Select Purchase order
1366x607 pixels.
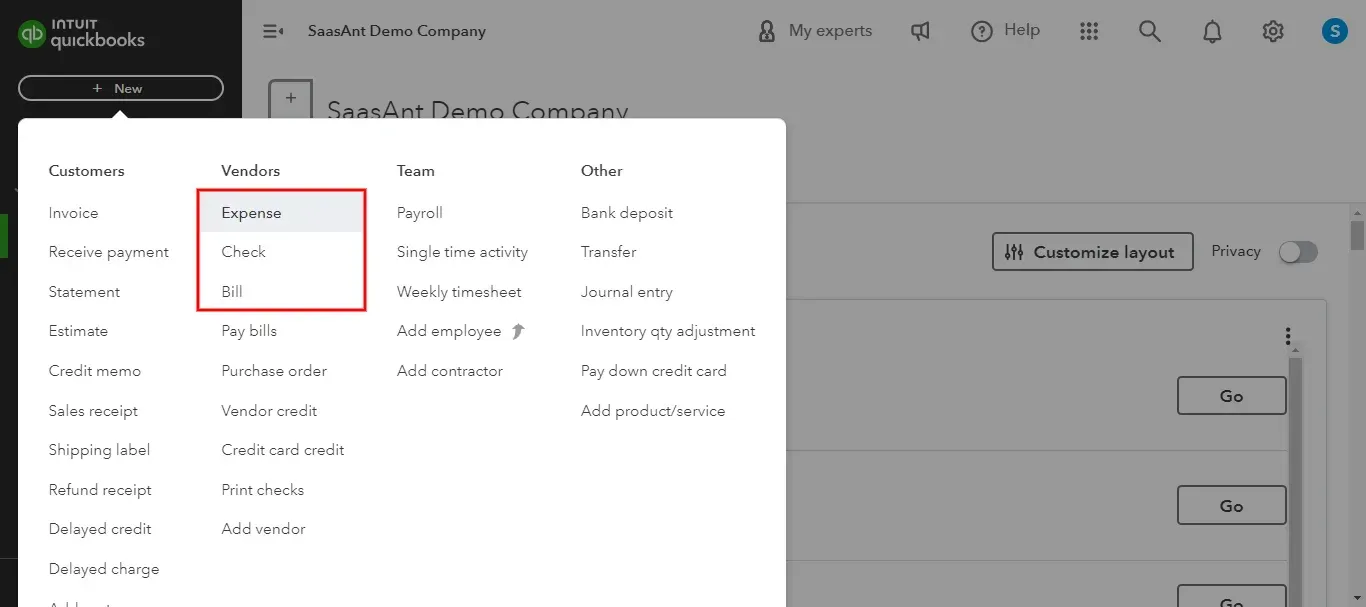[274, 371]
